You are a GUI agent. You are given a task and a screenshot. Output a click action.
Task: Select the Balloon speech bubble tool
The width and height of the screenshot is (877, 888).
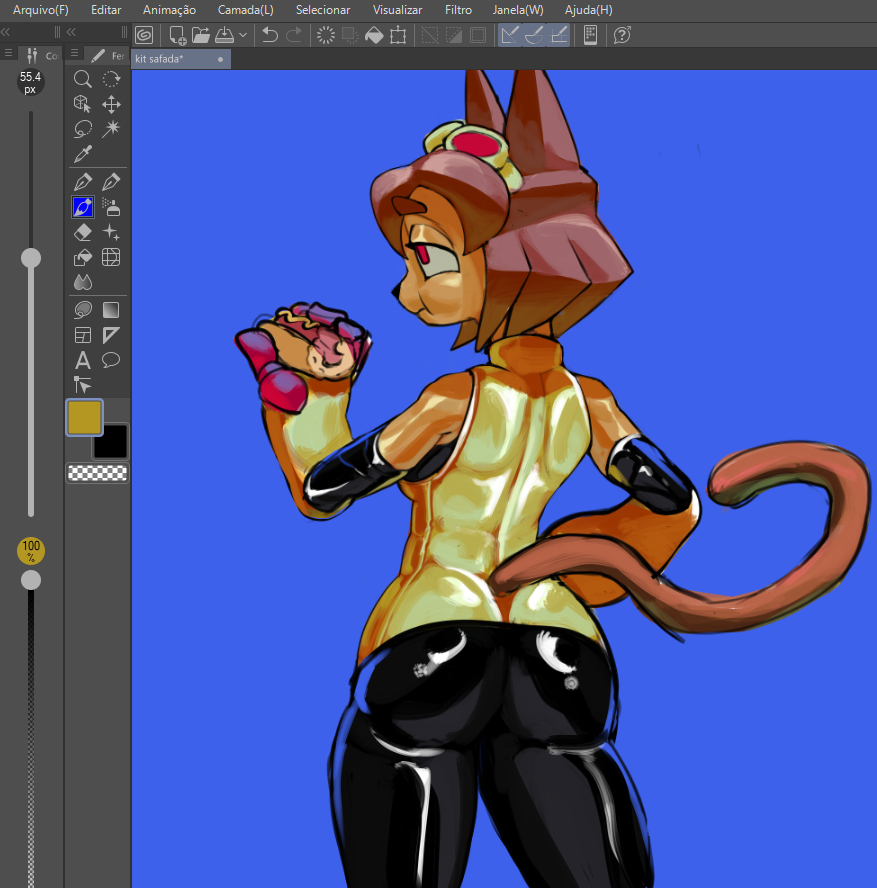tap(111, 360)
